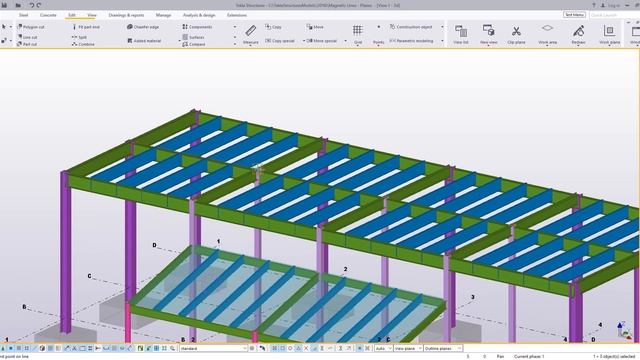The image size is (640, 360).
Task: Click the Added material command
Action: (144, 41)
